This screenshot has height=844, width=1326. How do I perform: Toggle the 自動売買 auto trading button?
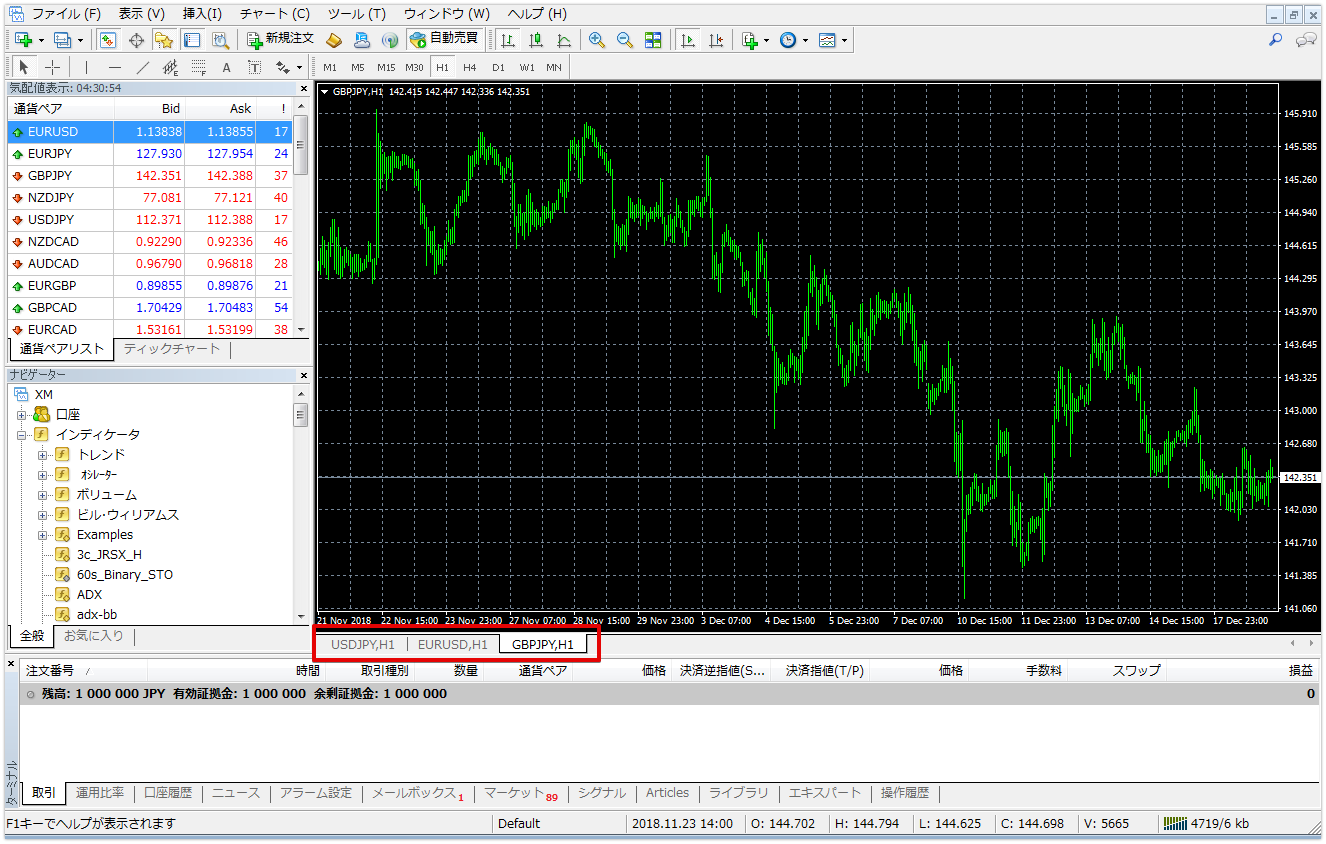[445, 40]
